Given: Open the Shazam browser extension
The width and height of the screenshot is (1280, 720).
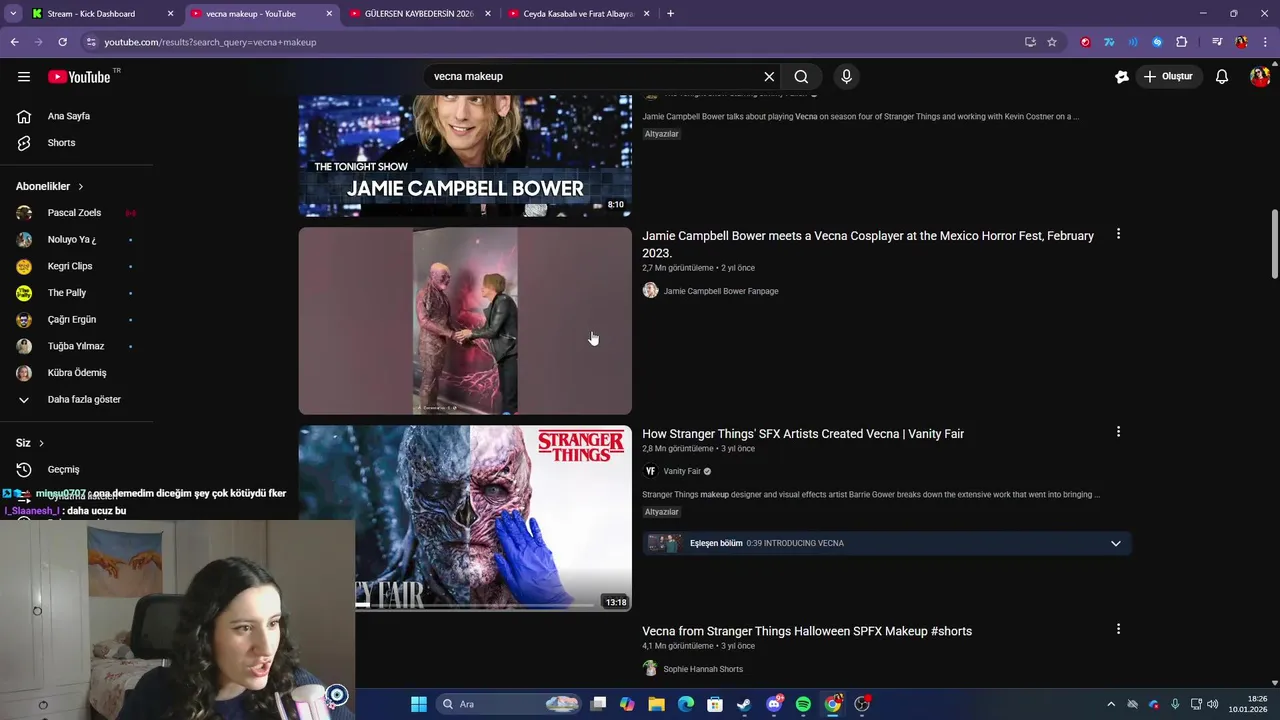Looking at the screenshot, I should pos(1157,42).
